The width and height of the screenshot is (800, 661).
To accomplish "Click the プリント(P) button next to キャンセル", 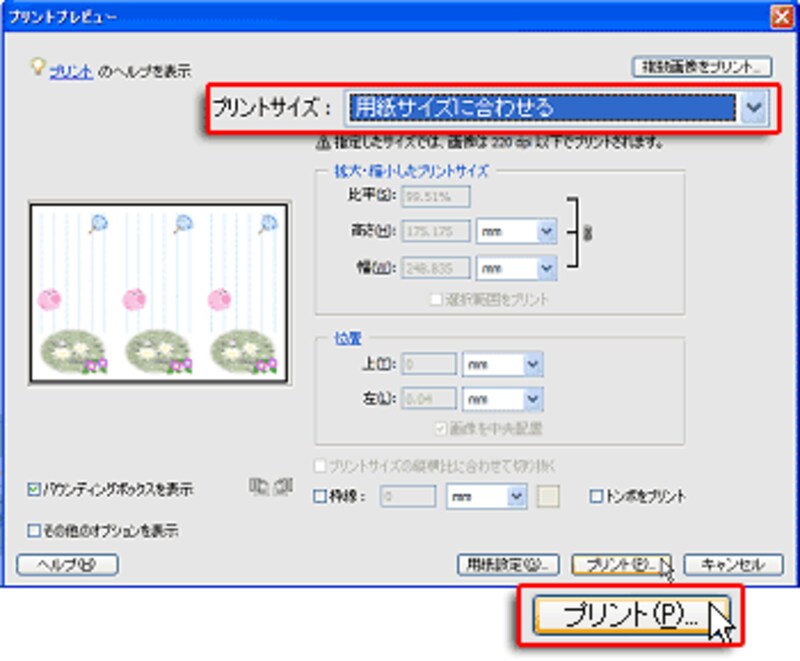I will pos(621,565).
